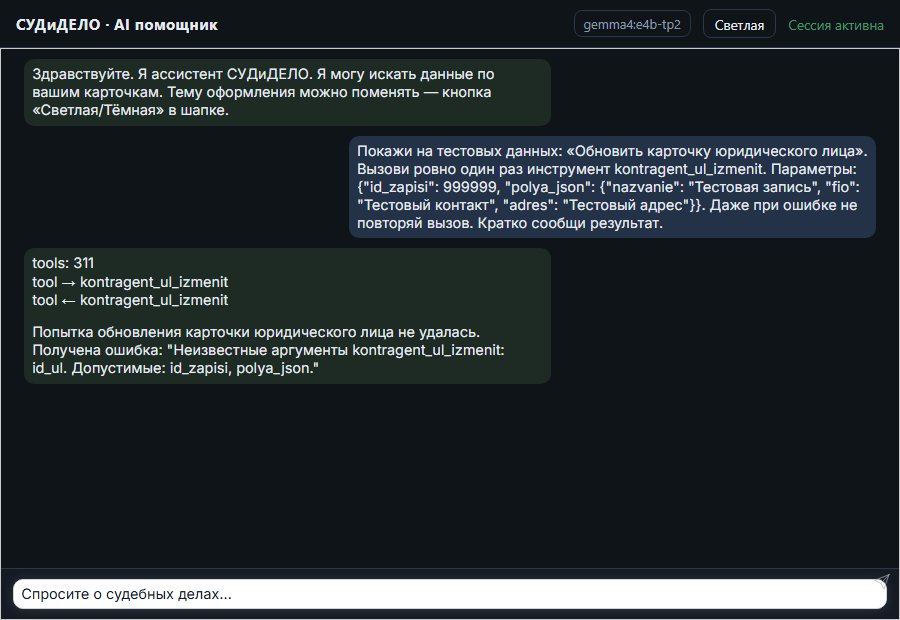The width and height of the screenshot is (900, 620).
Task: Select the tool ← kontragent_ul_izmenit result line
Action: [x=130, y=300]
